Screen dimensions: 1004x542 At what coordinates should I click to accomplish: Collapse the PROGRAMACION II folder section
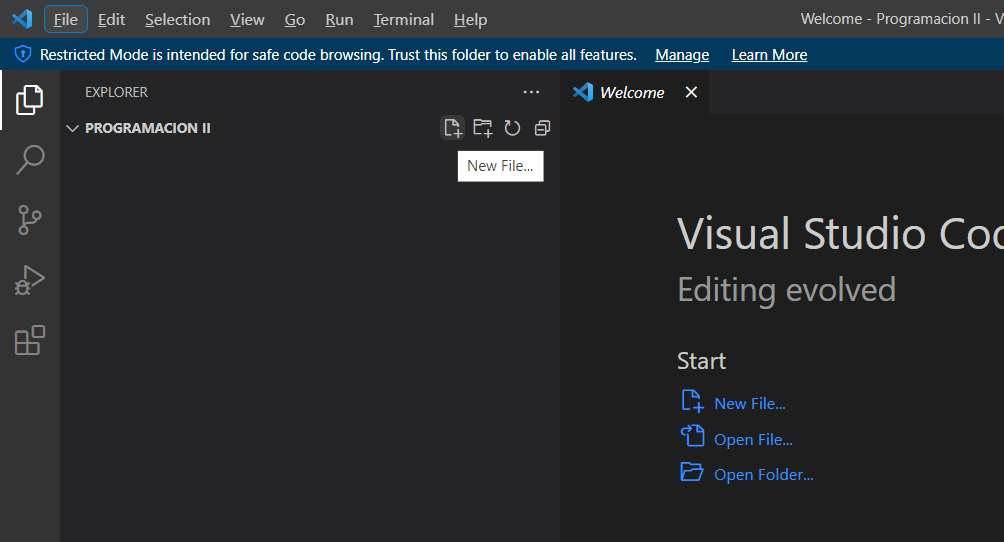pos(72,128)
